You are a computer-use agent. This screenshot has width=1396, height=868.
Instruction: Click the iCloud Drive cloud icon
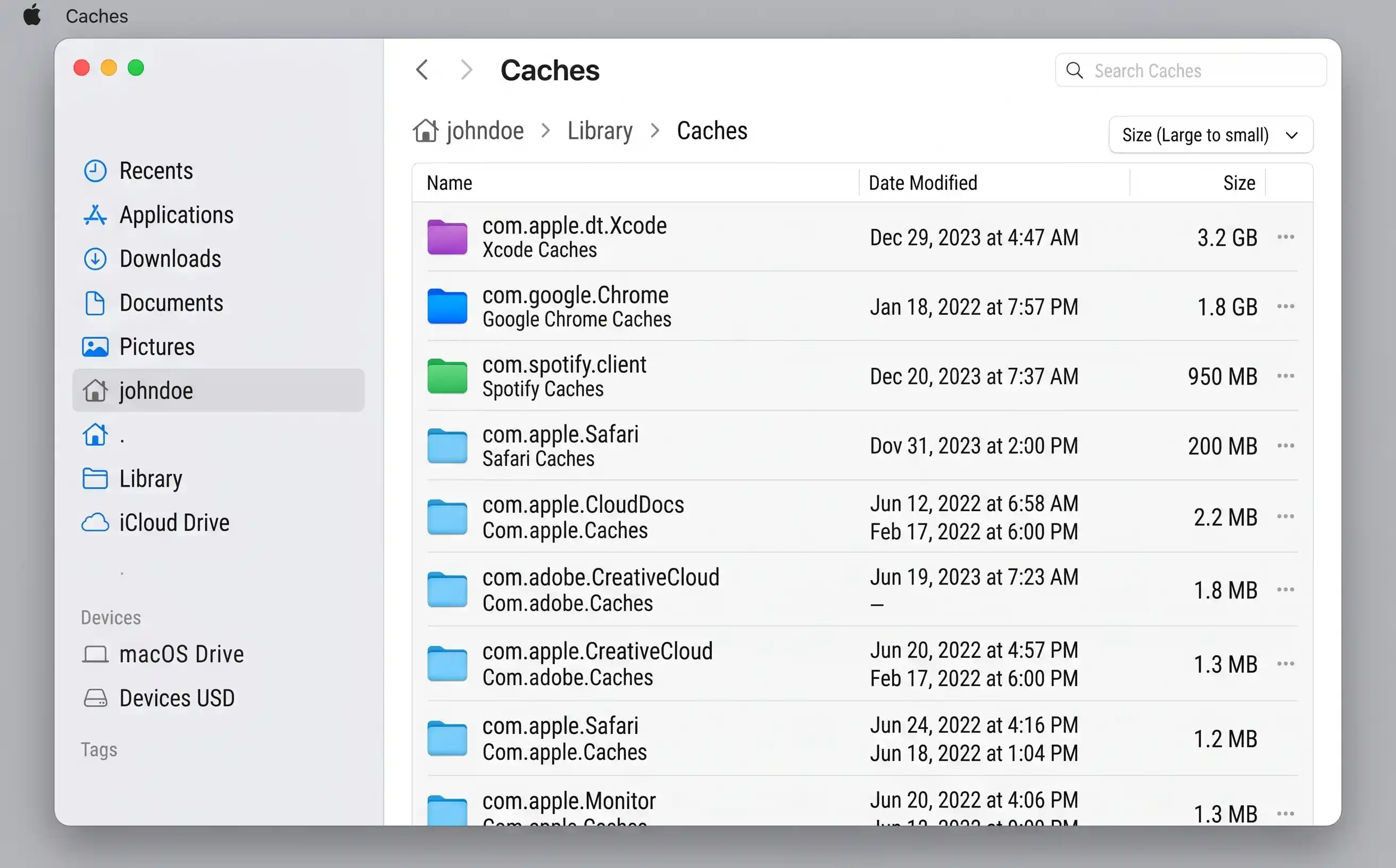(95, 523)
